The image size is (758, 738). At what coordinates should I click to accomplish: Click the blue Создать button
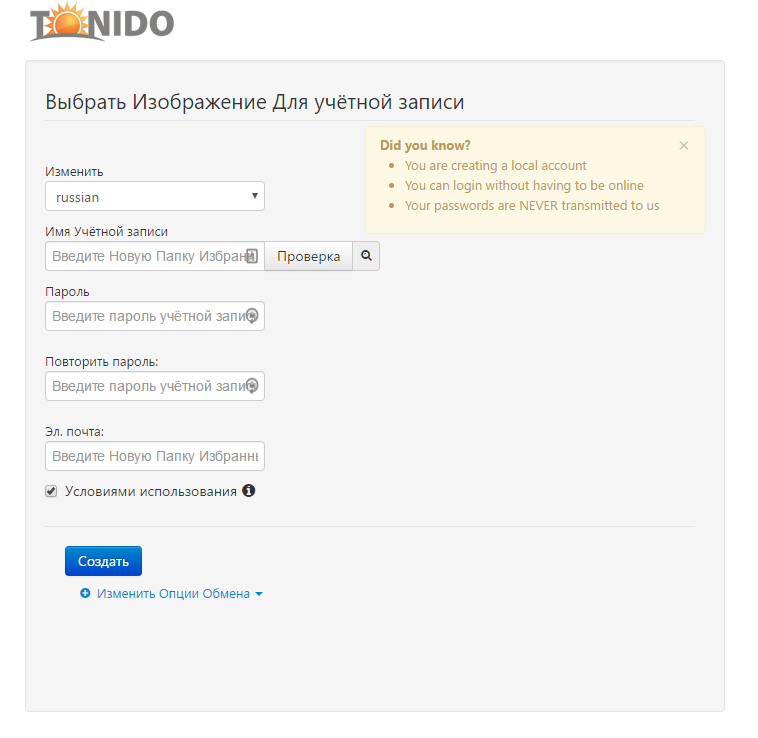tap(103, 561)
